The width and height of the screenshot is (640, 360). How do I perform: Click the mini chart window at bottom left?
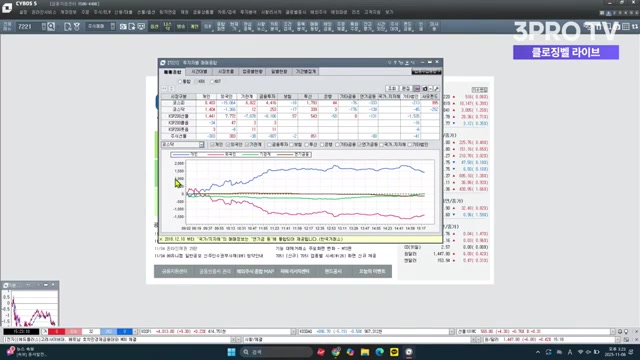[x=30, y=304]
